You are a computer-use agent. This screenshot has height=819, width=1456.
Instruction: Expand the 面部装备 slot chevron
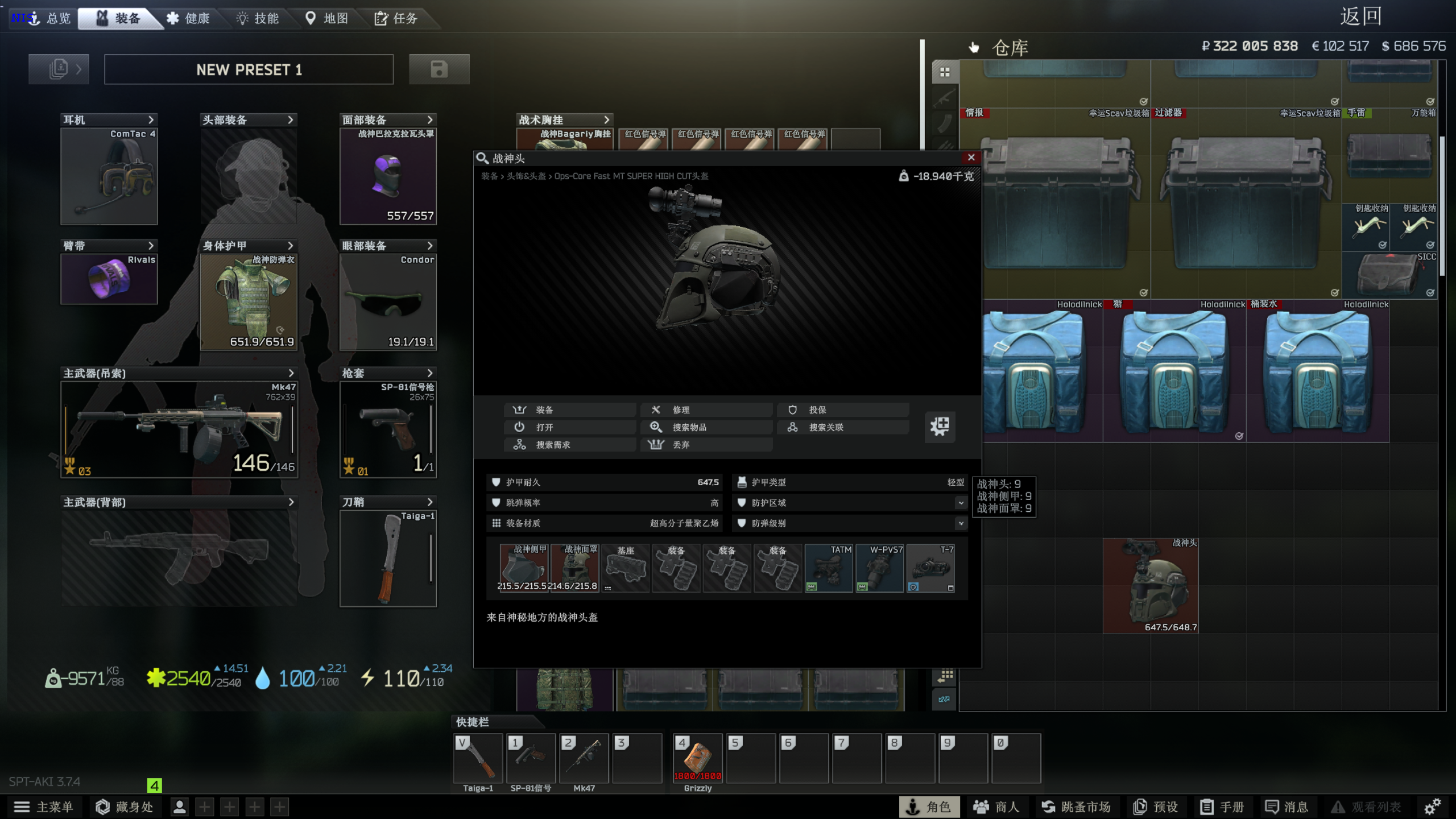coord(430,119)
